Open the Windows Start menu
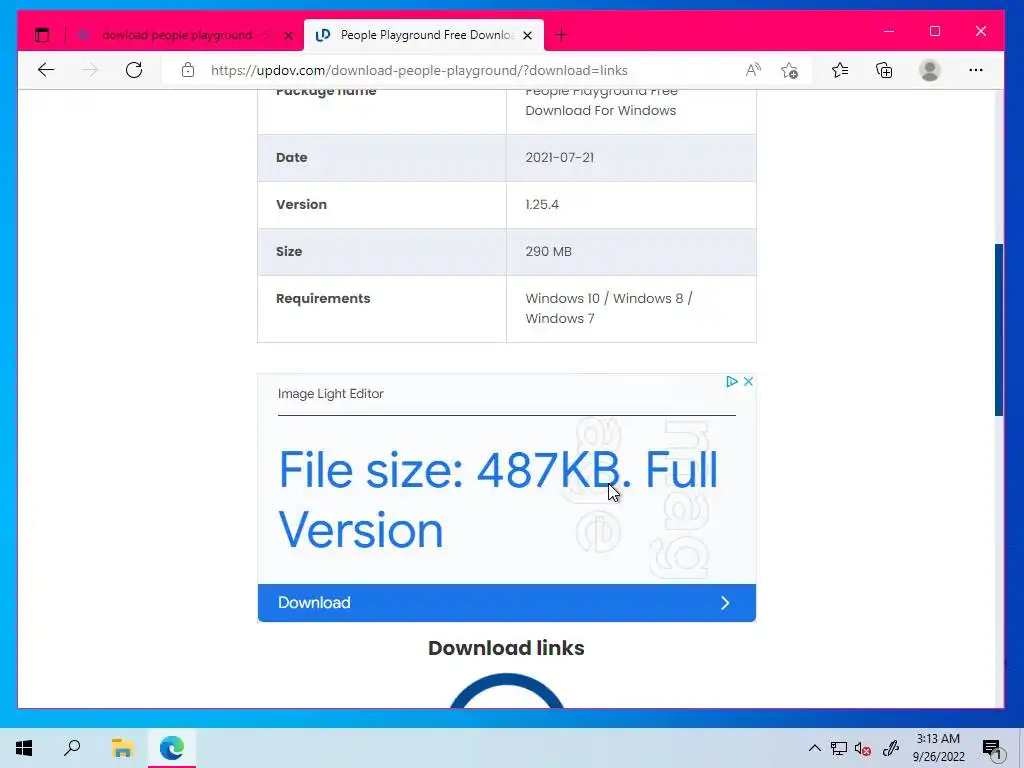 click(x=24, y=748)
